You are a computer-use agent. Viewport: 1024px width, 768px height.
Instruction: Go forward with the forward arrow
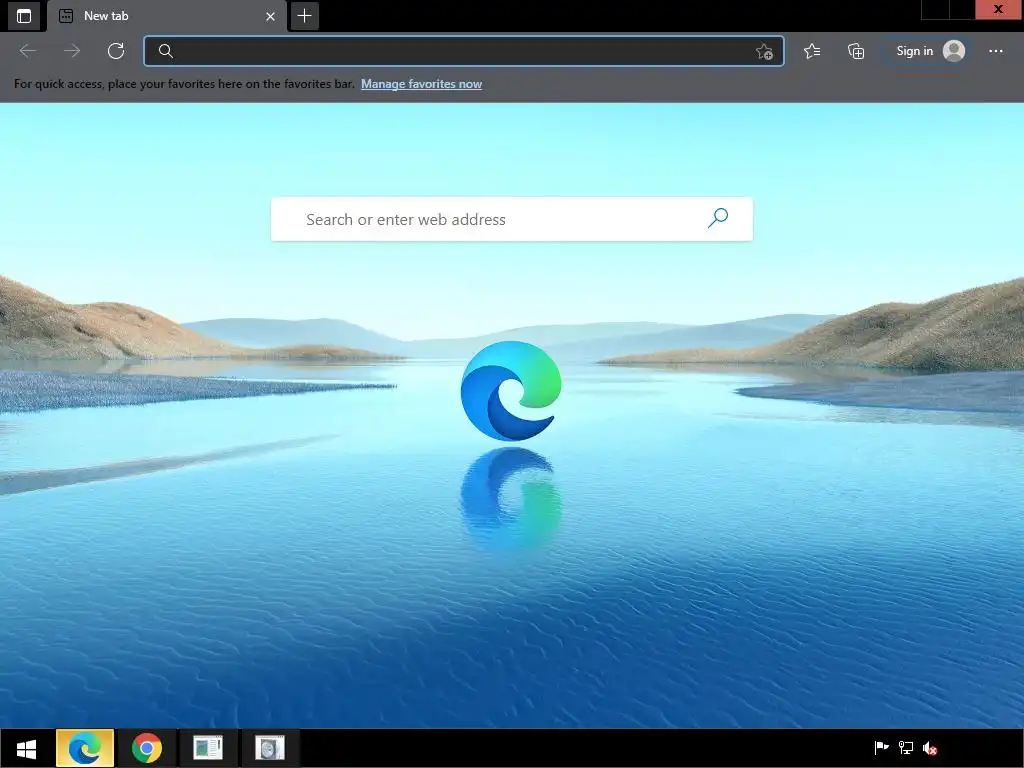click(x=72, y=51)
